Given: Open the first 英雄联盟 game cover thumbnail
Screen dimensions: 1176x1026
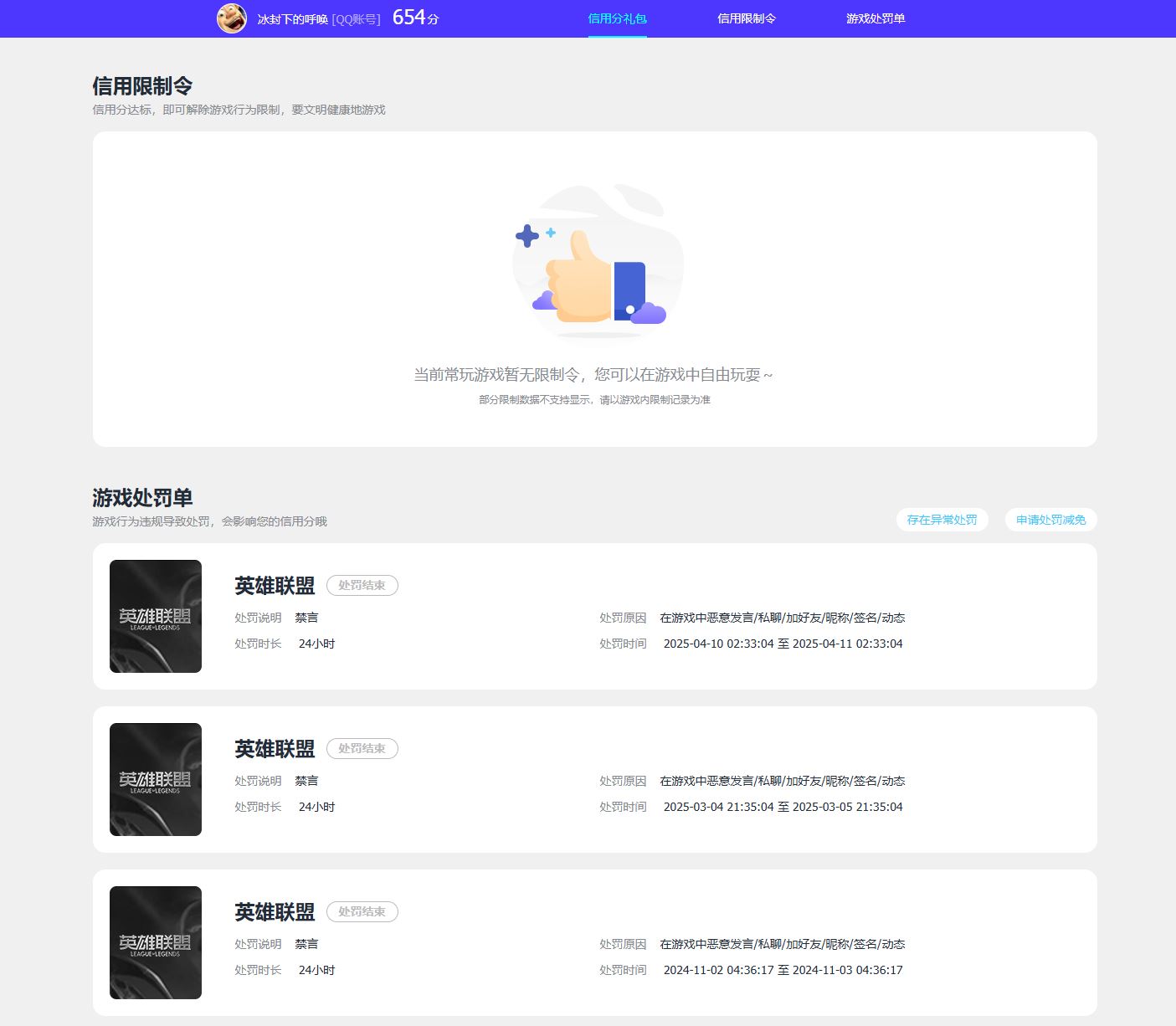Looking at the screenshot, I should (156, 616).
